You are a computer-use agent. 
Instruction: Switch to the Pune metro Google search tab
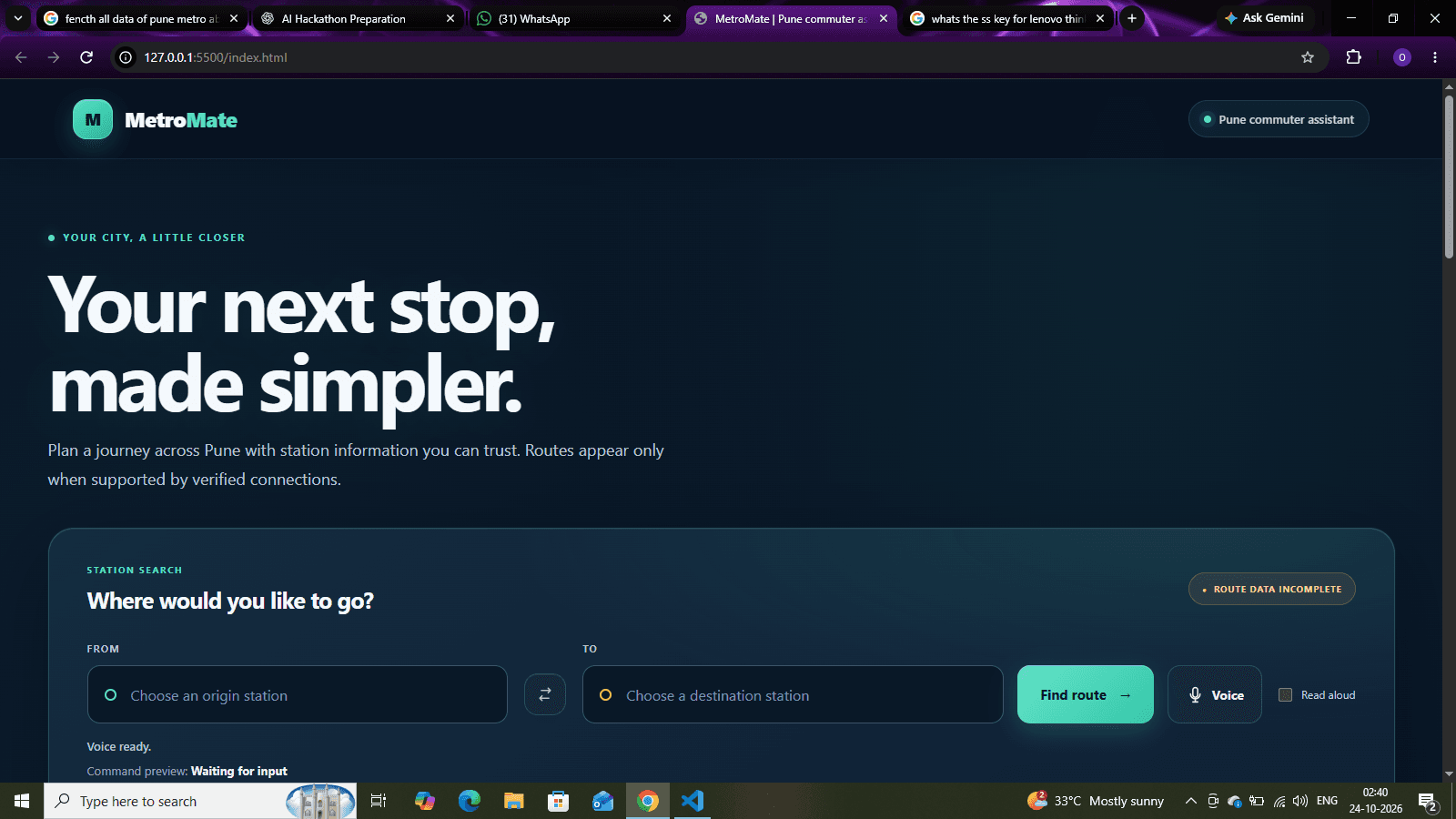click(141, 18)
